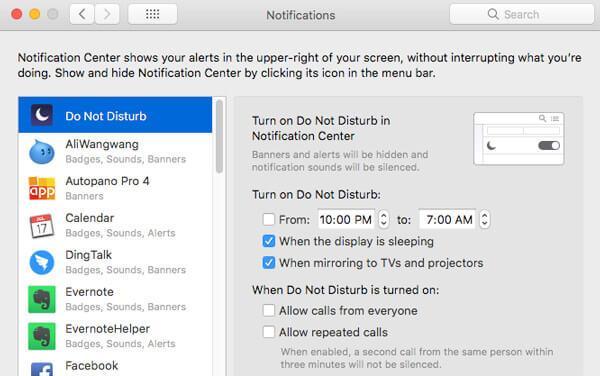Select Calendar in the app list
This screenshot has width=600, height=376.
pos(115,225)
